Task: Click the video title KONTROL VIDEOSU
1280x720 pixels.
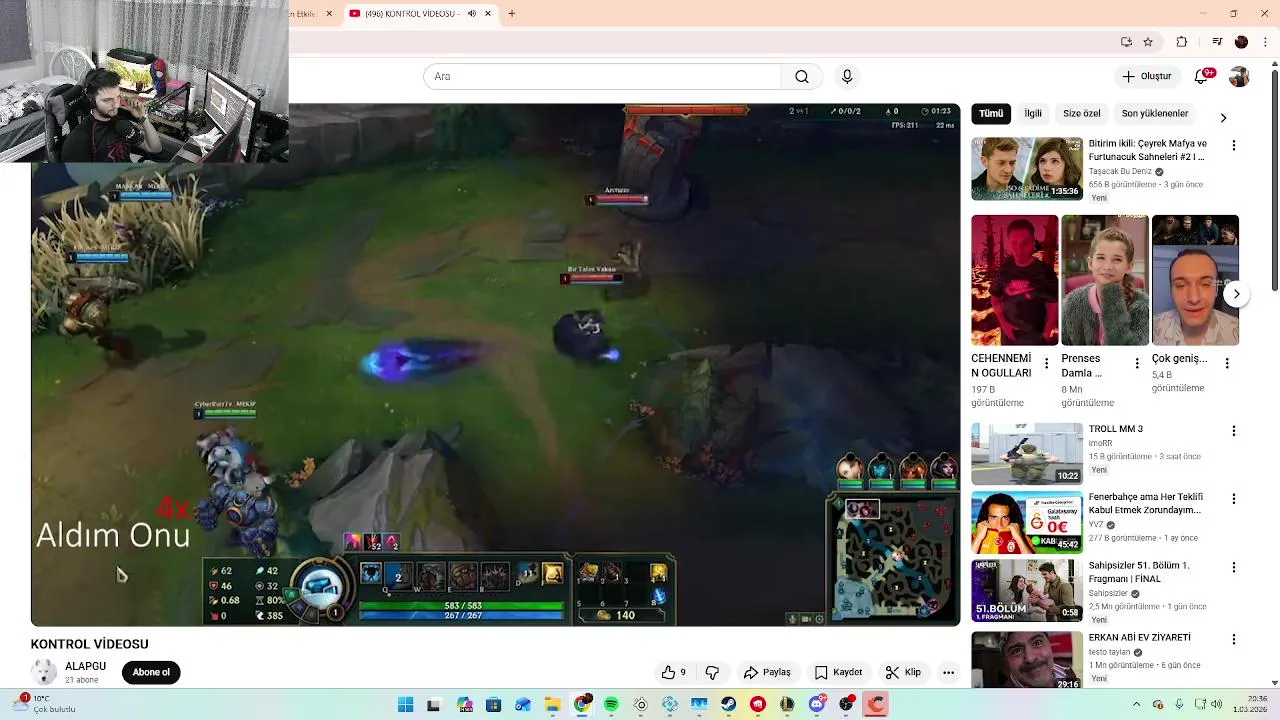Action: pyautogui.click(x=89, y=644)
